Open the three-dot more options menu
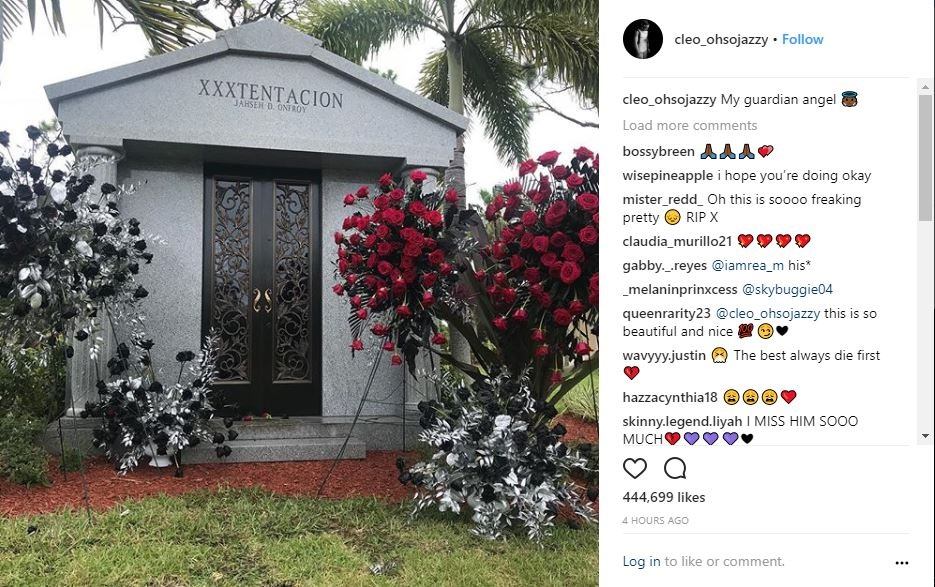935x587 pixels. (902, 563)
